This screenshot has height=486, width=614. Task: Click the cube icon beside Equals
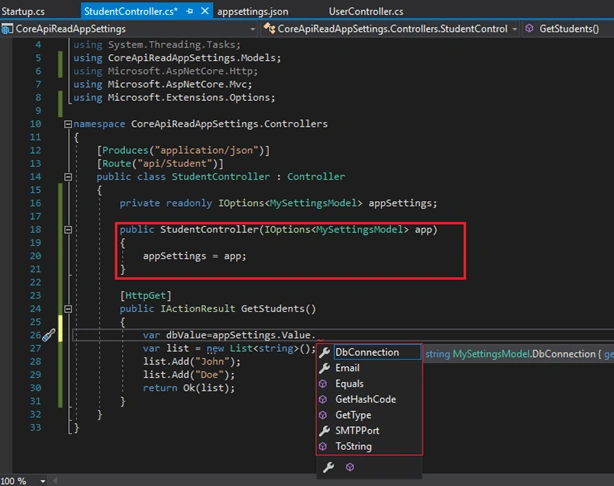323,383
